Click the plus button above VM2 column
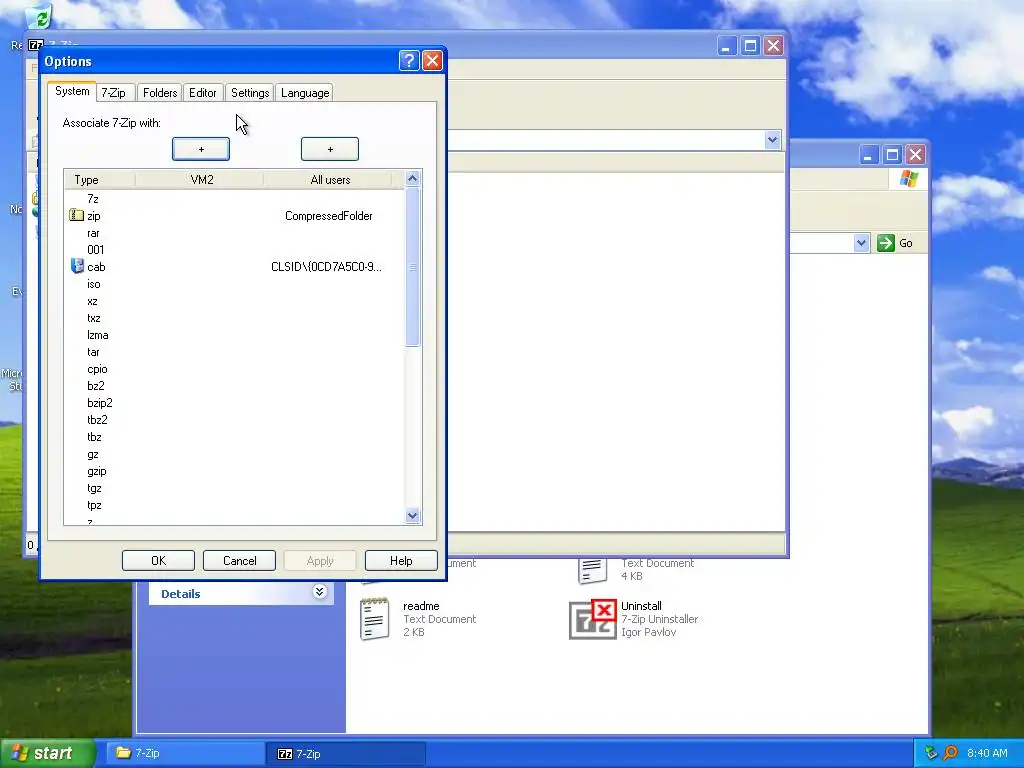1024x768 pixels. click(200, 149)
